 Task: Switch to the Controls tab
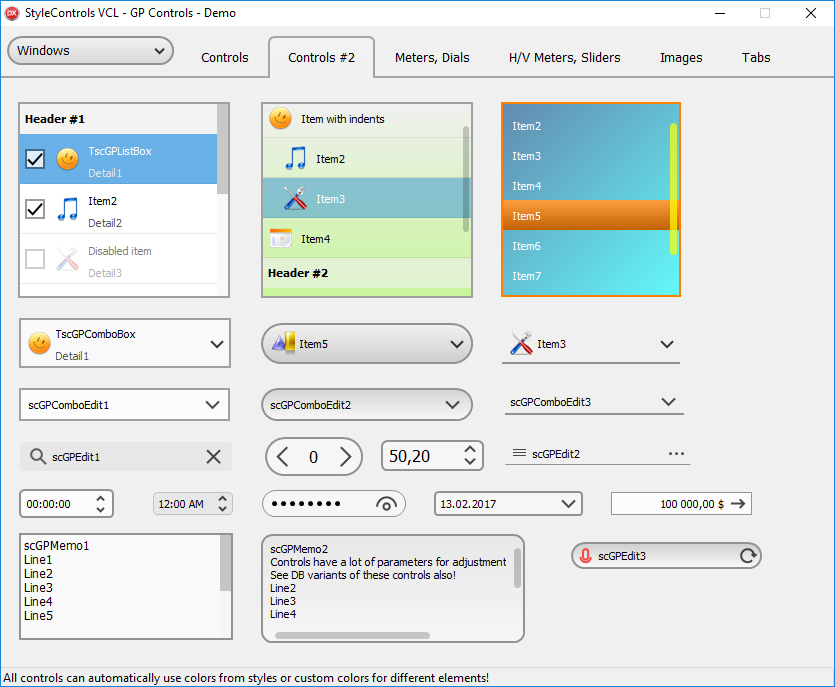pyautogui.click(x=225, y=58)
